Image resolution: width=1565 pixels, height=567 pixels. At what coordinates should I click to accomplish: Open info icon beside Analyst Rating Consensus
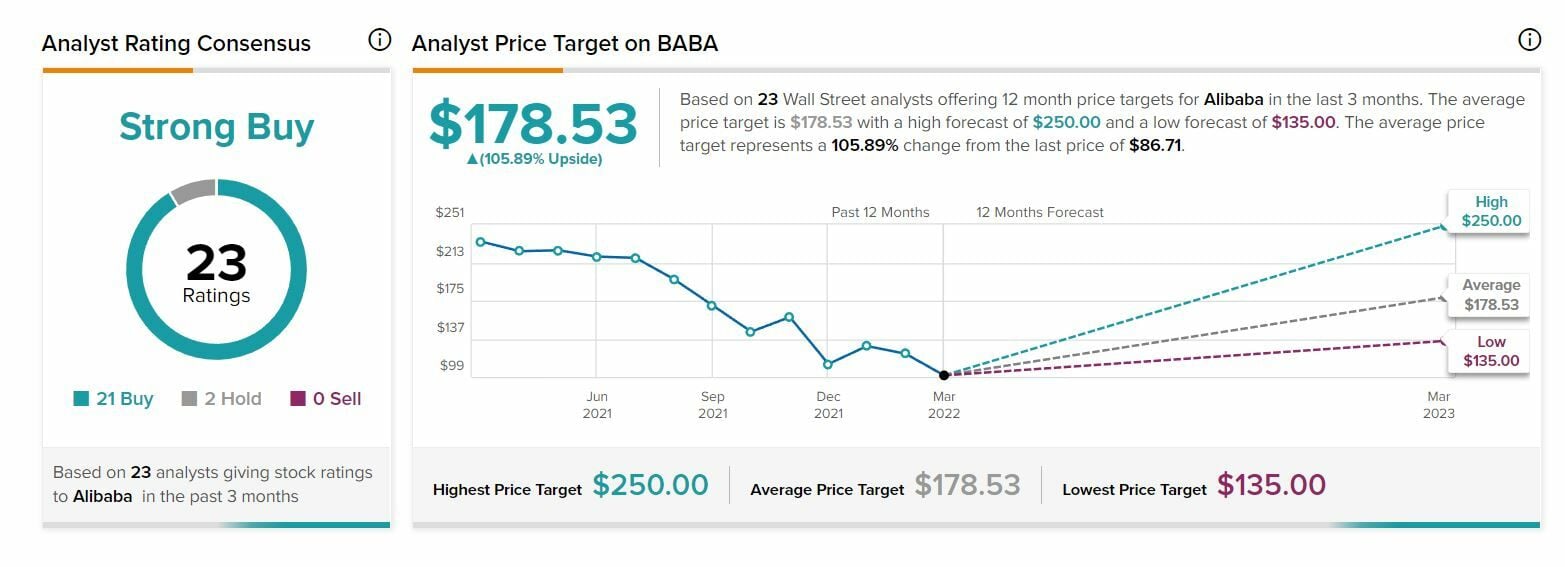click(379, 41)
